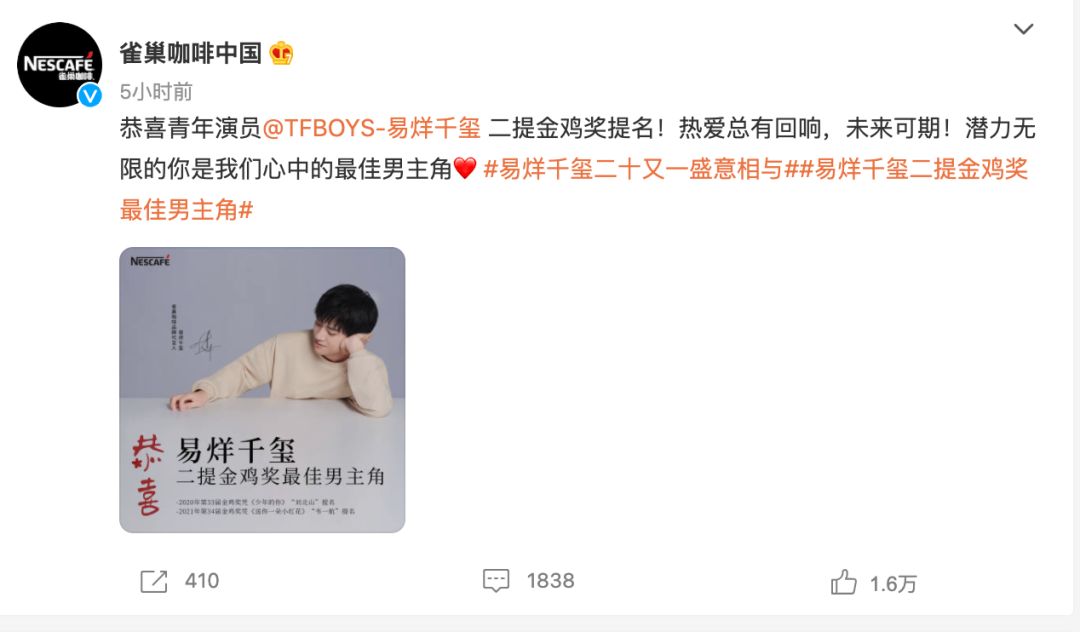Click the Nescafé logo inside the poster image

click(x=150, y=261)
